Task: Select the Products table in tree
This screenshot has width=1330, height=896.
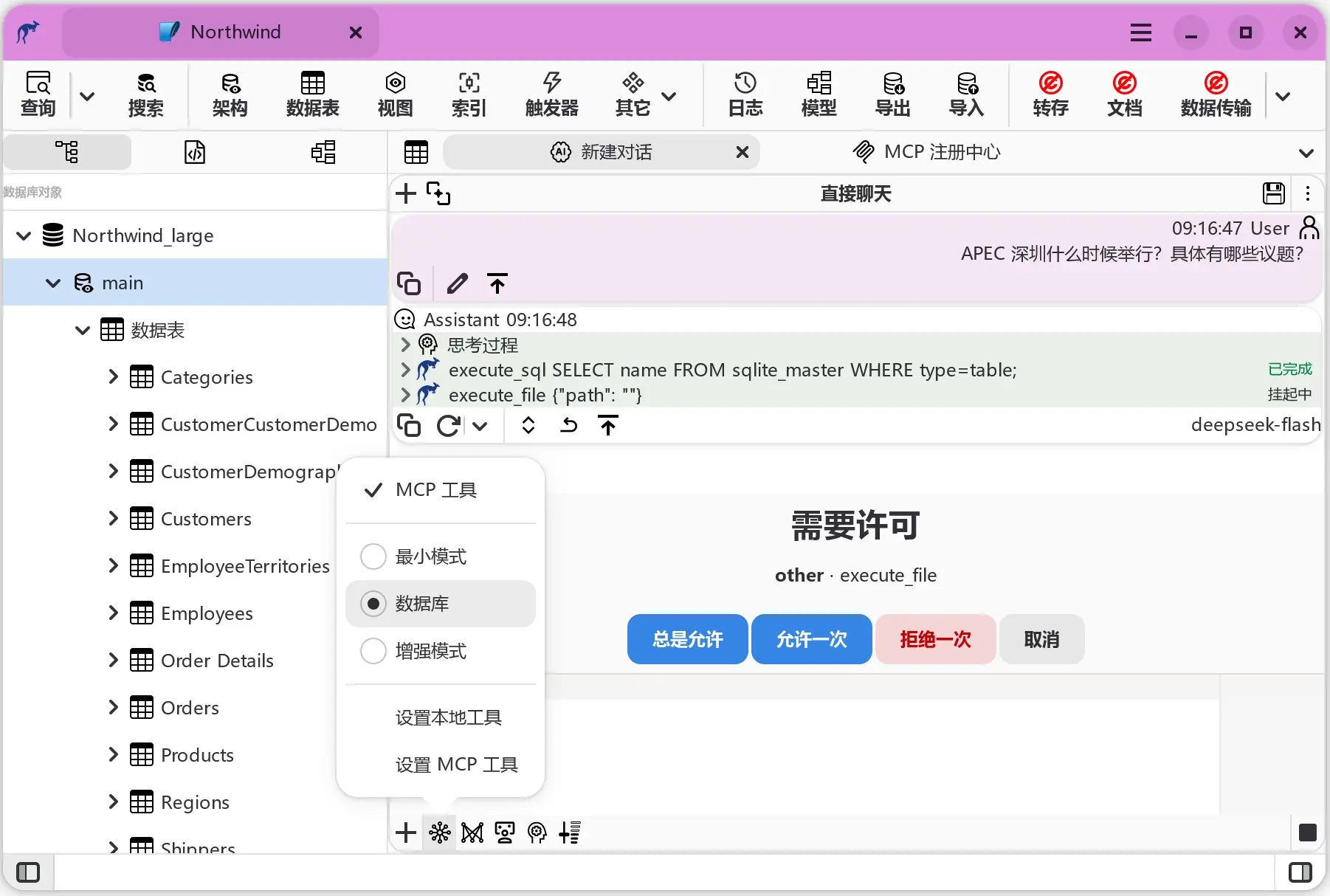Action: pyautogui.click(x=197, y=755)
